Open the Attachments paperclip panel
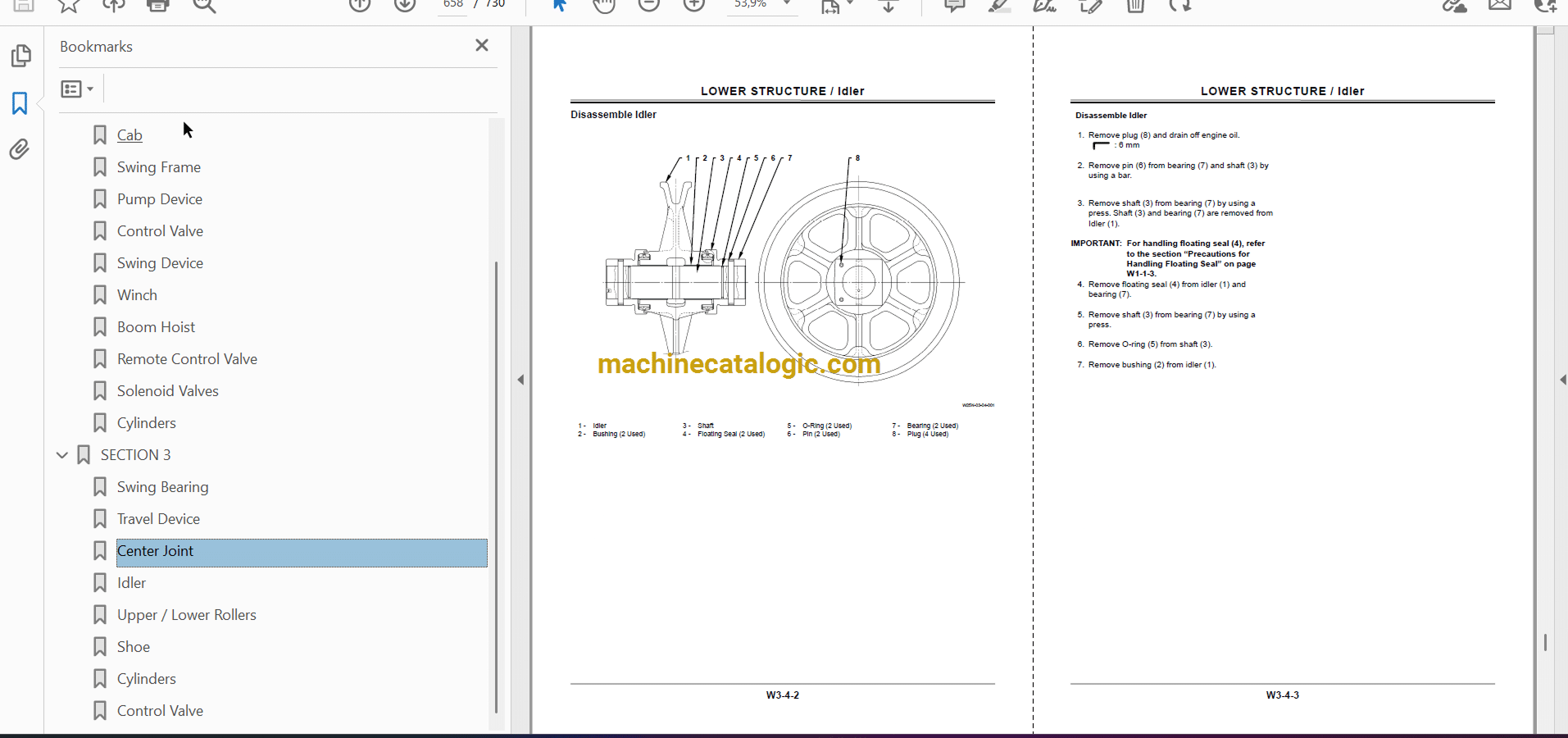 (20, 149)
